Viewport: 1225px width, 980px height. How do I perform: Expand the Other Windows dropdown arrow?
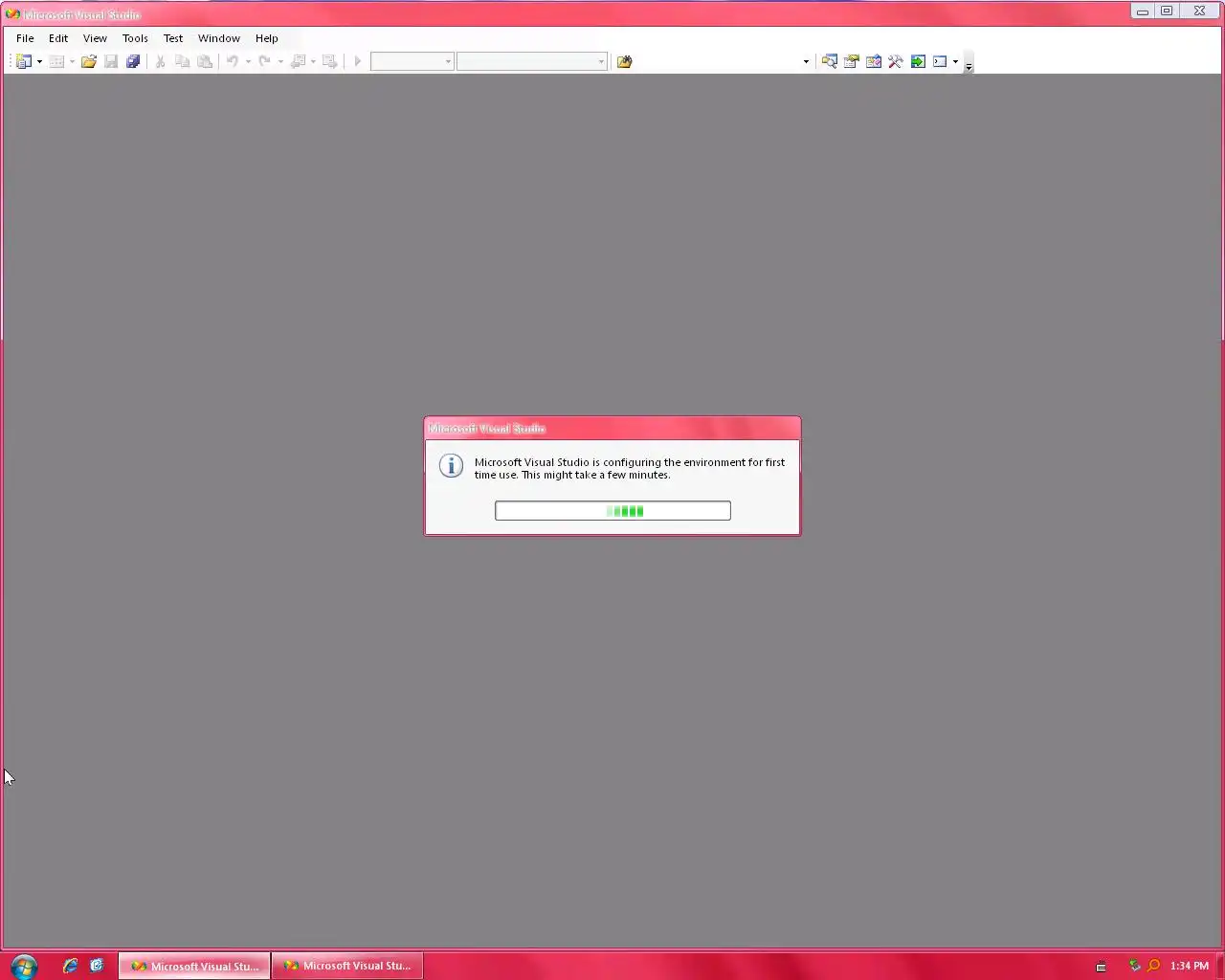(x=955, y=61)
